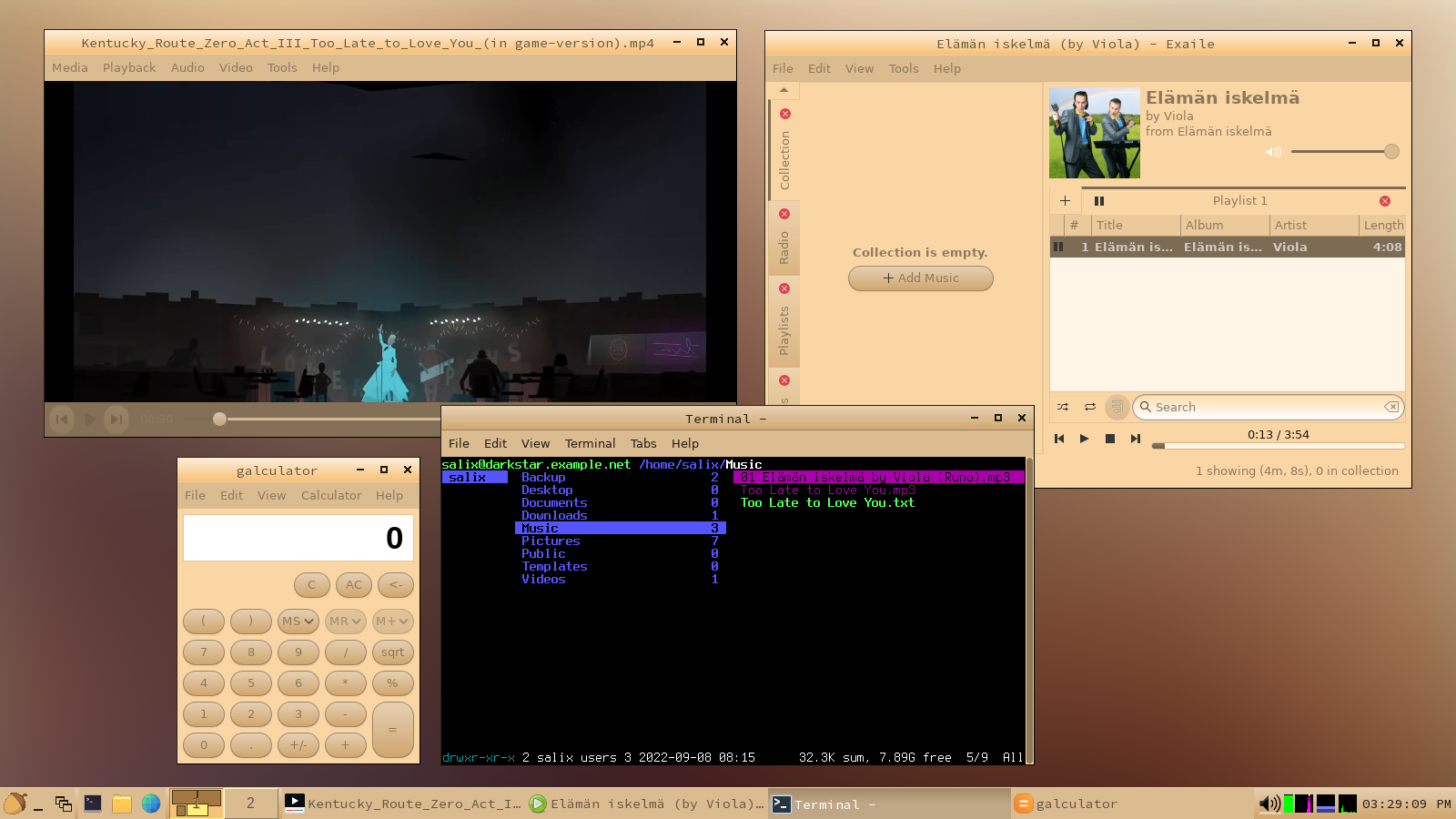Open the Calculator menu in galculator

tap(331, 495)
